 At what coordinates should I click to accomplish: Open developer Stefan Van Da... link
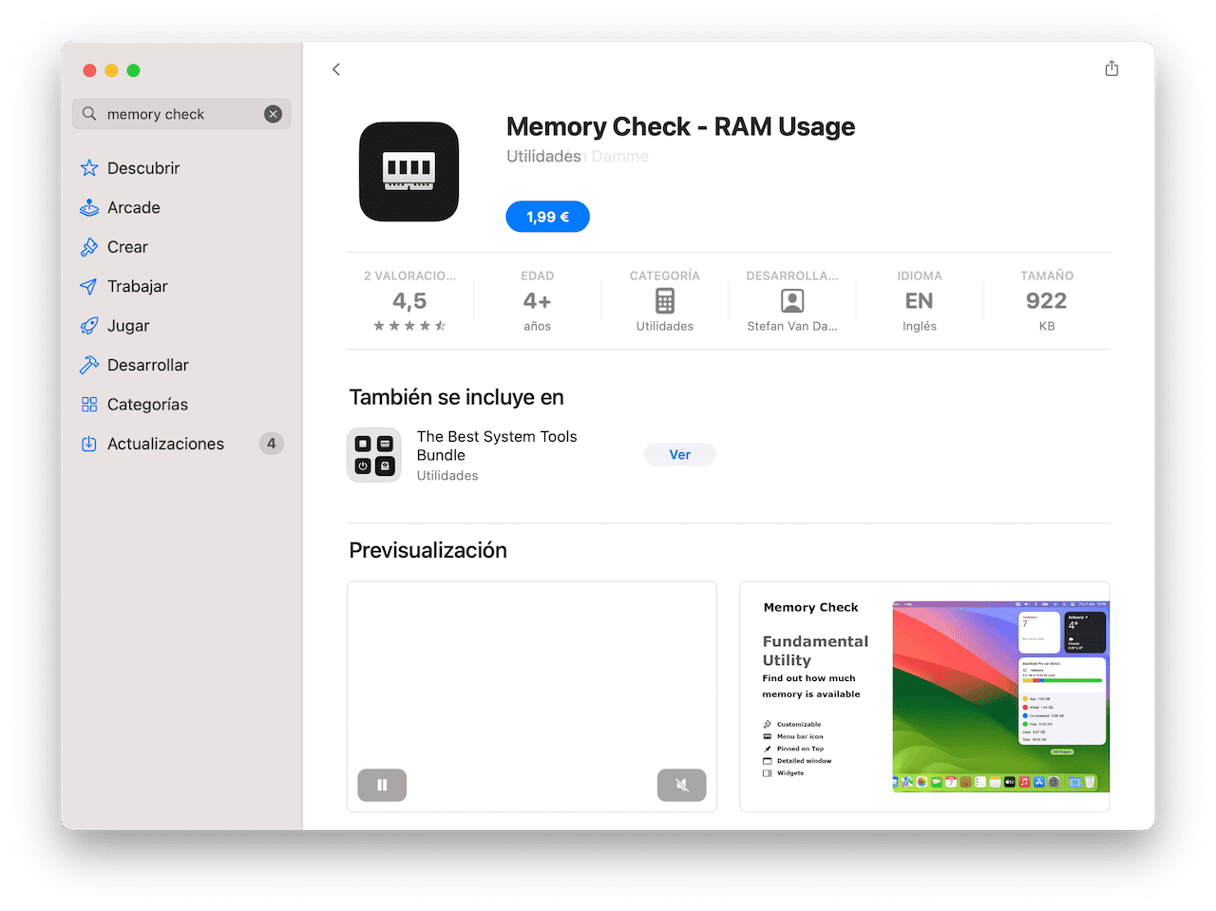pyautogui.click(x=792, y=326)
